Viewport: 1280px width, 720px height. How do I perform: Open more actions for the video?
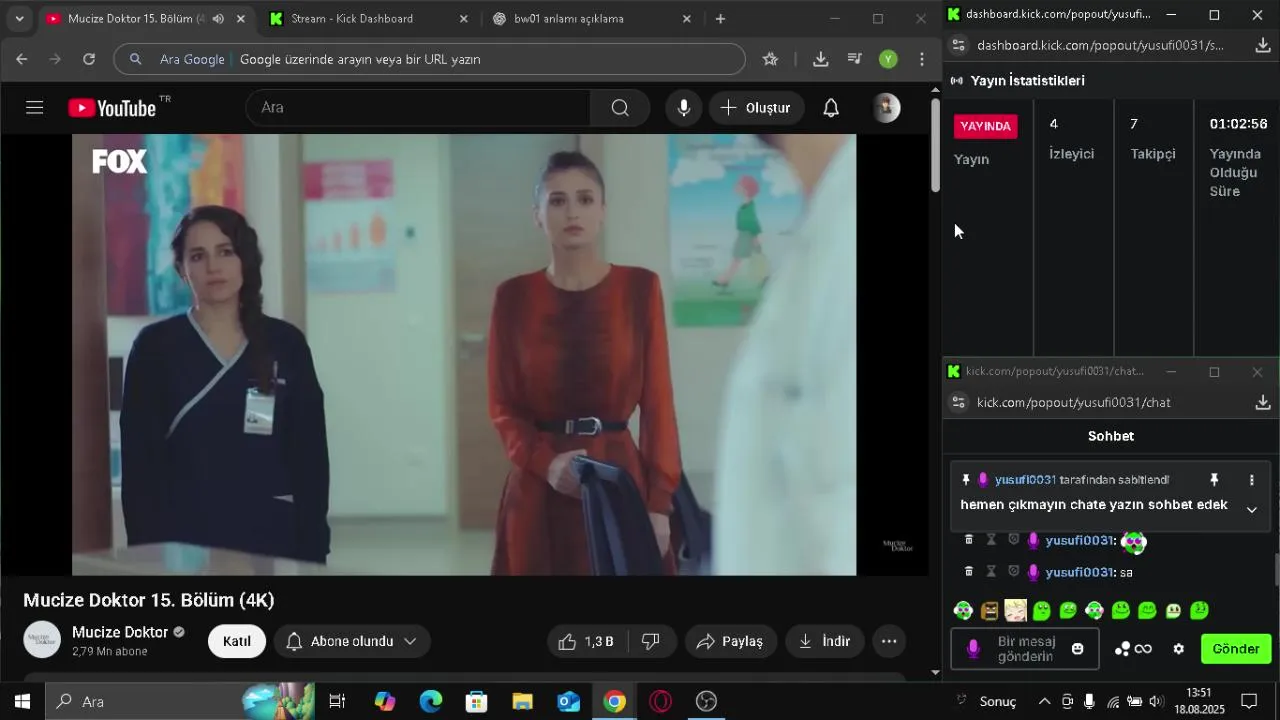[x=889, y=641]
